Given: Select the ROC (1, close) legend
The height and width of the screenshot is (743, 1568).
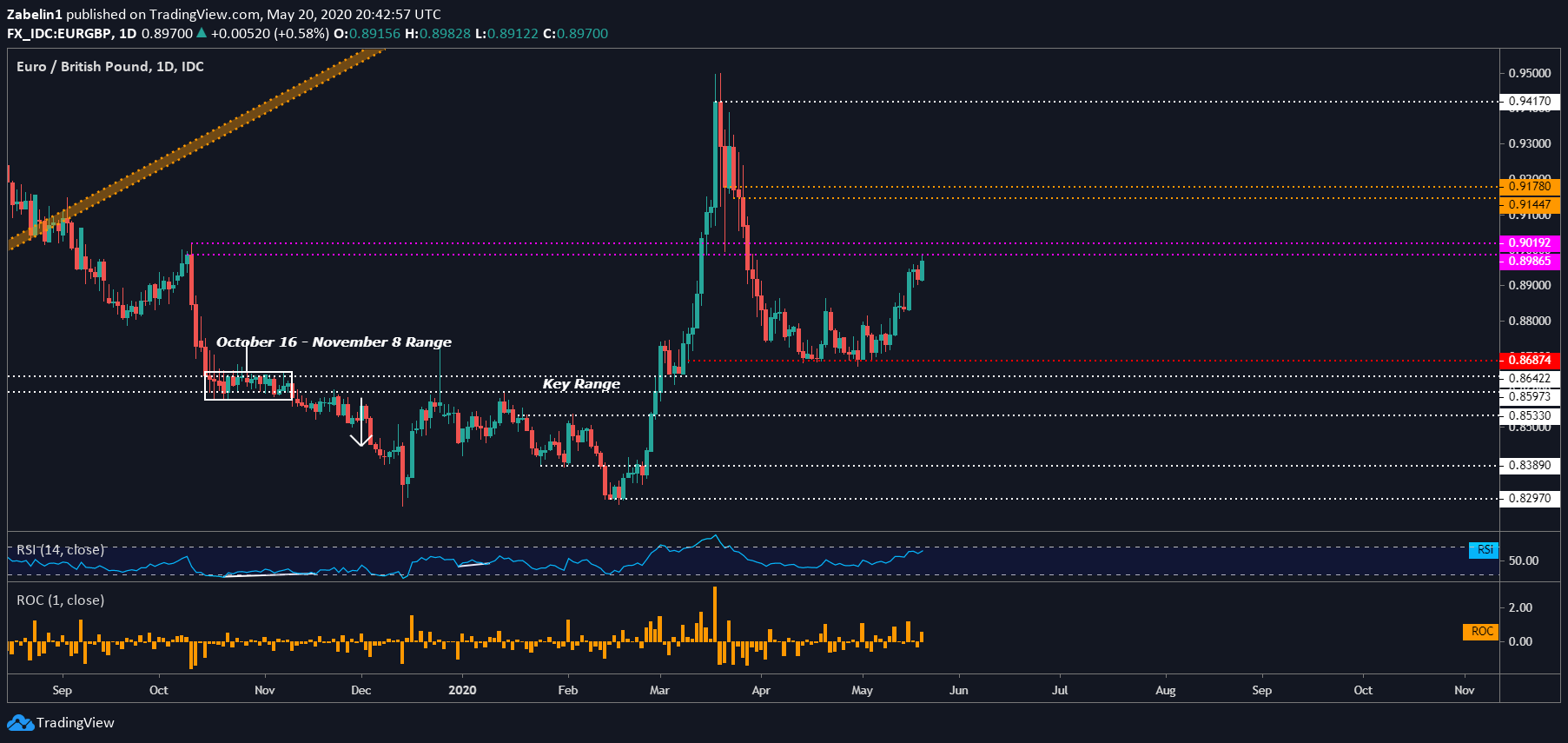Looking at the screenshot, I should pos(60,600).
